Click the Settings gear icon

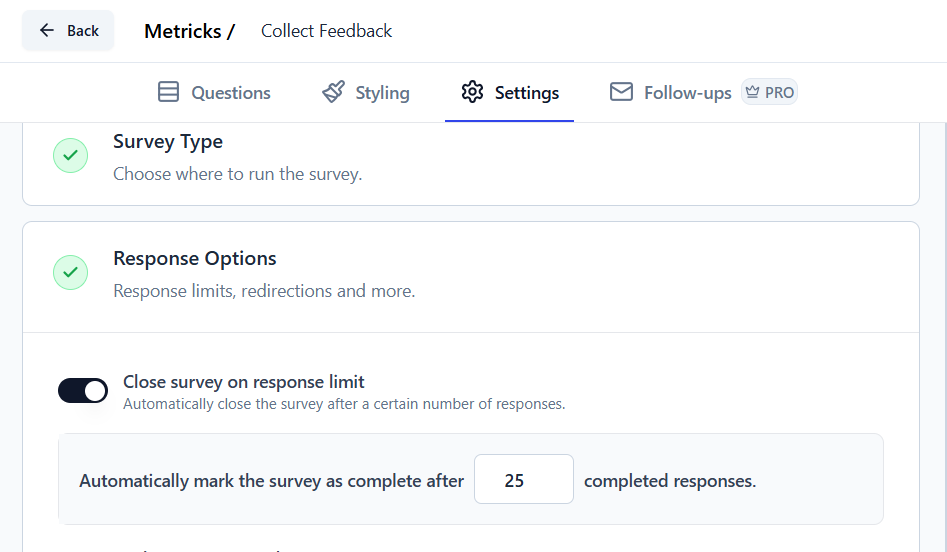click(x=472, y=93)
